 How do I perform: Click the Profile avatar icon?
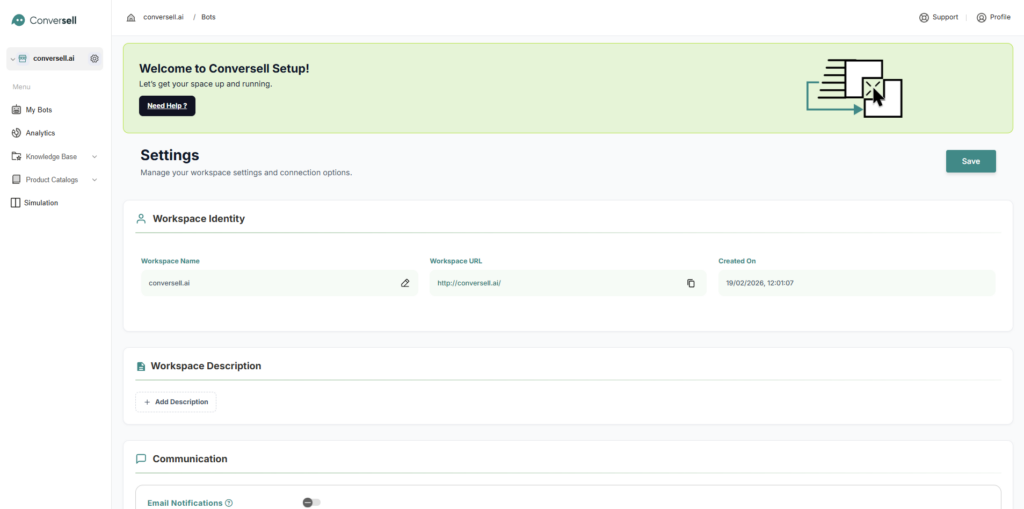[981, 17]
